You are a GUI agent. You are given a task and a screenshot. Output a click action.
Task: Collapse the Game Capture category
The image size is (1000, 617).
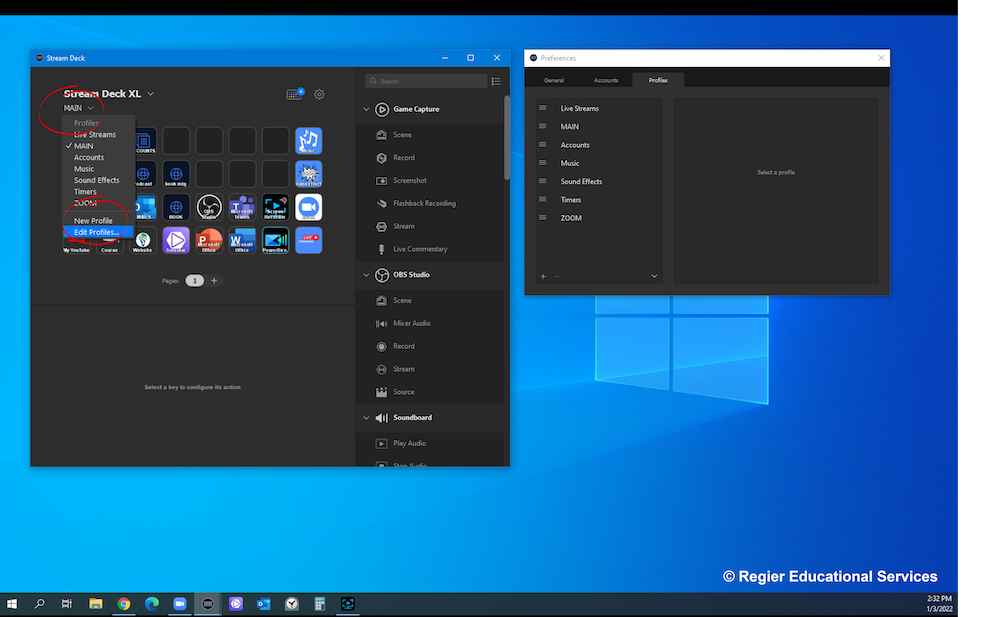(367, 109)
